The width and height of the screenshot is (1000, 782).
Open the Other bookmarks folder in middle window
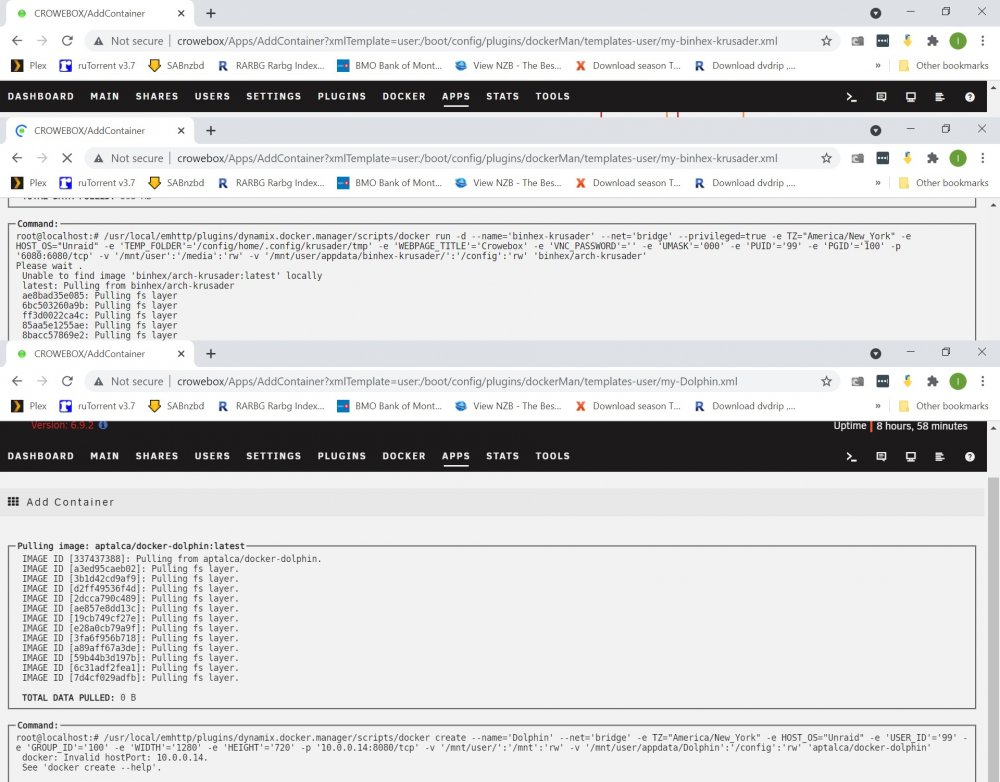(943, 183)
